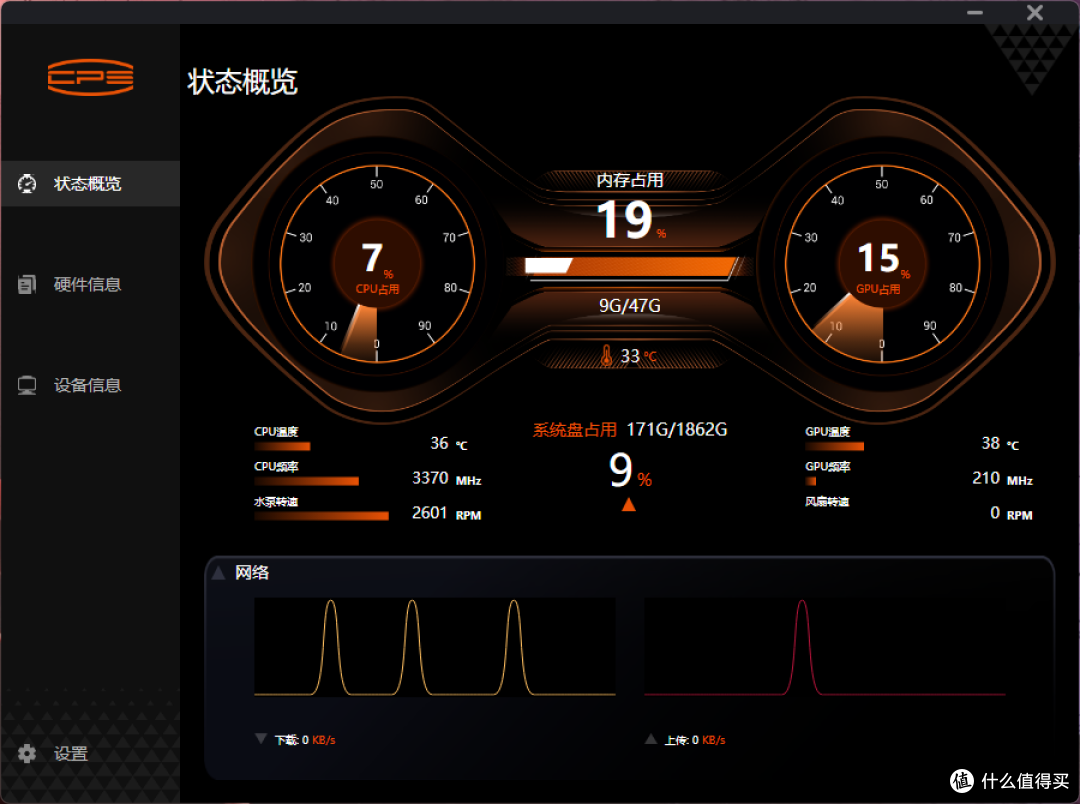Select the 状态概览 dashboard icon
This screenshot has height=804, width=1080.
(x=27, y=184)
